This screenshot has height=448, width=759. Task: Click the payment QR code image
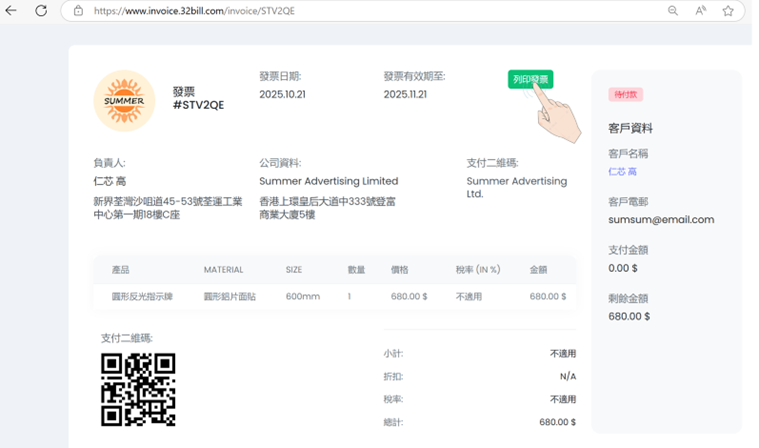pos(138,390)
